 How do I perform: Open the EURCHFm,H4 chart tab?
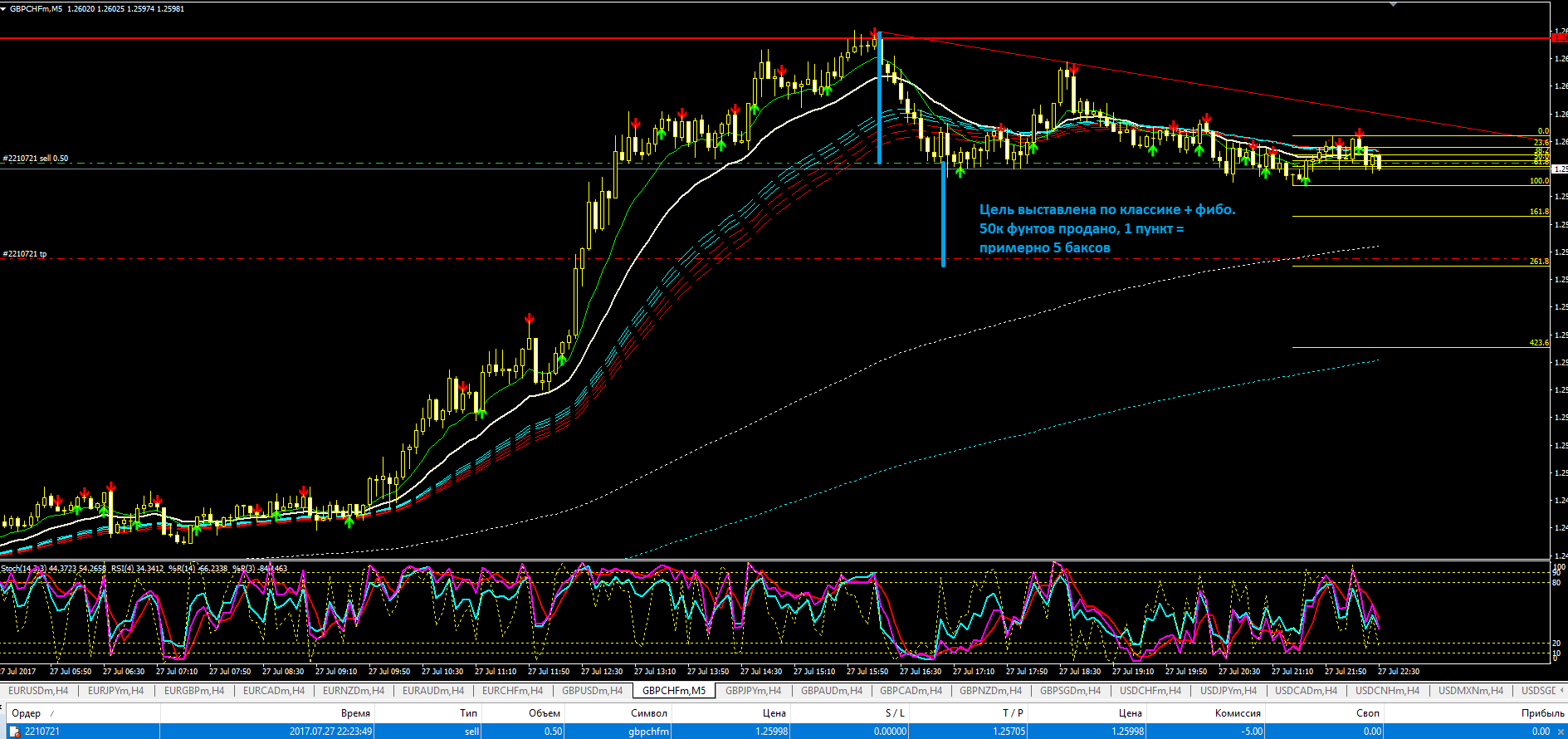512,691
